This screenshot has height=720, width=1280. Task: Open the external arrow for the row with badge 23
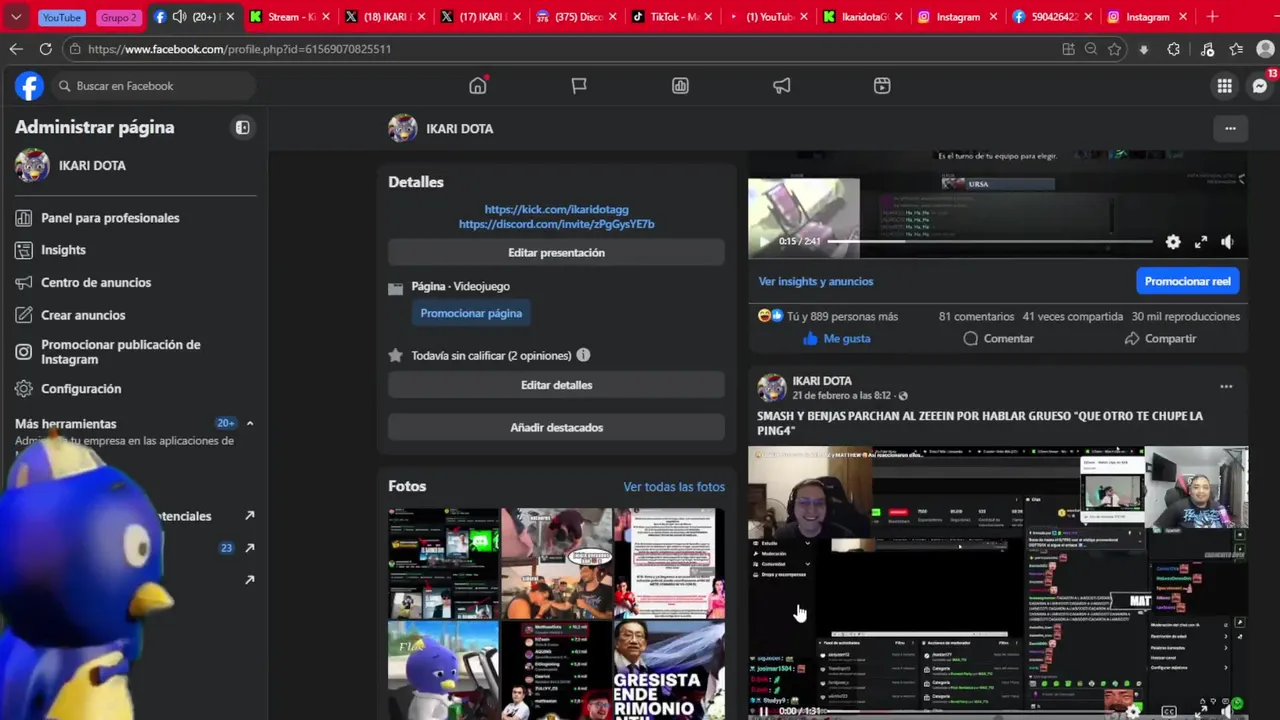point(250,548)
